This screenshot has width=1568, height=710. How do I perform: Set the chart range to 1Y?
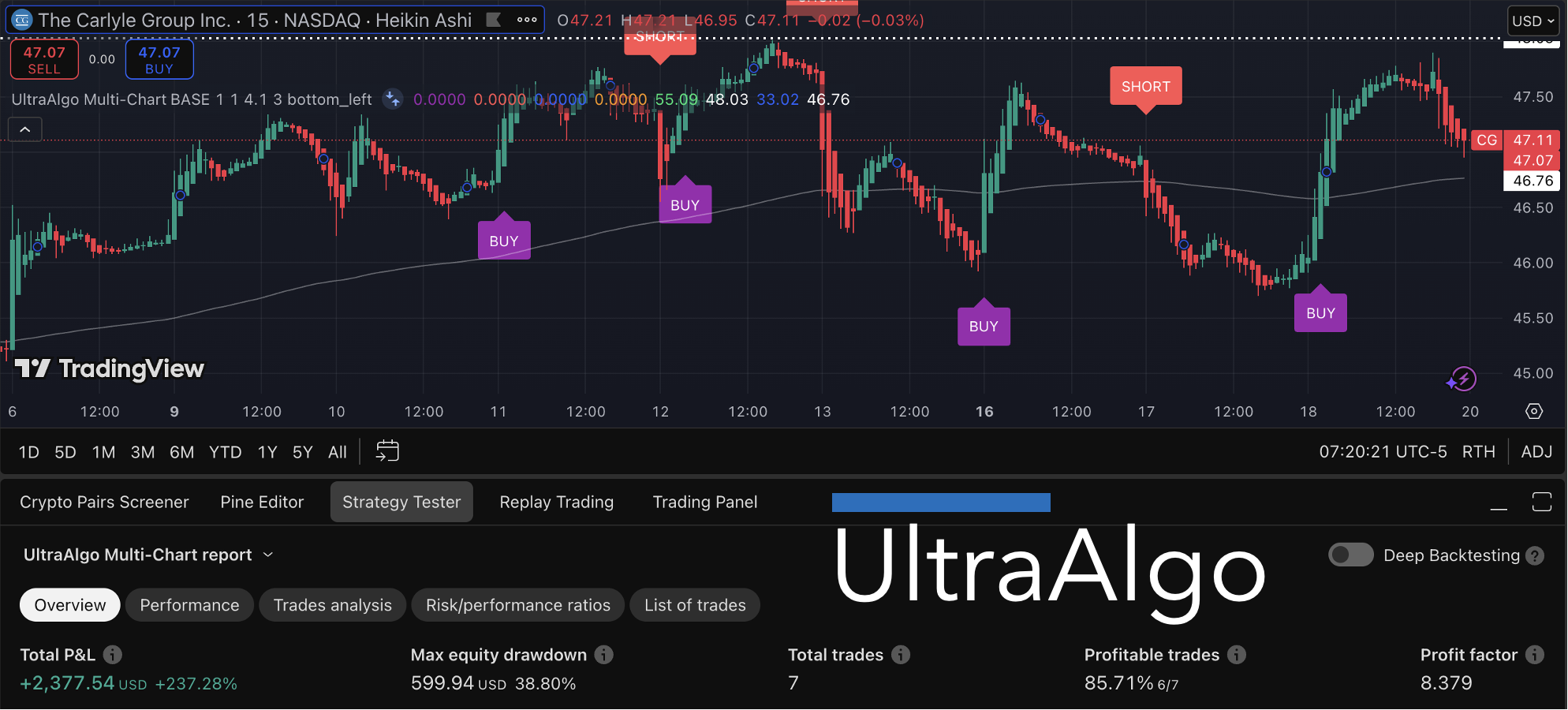[x=267, y=452]
